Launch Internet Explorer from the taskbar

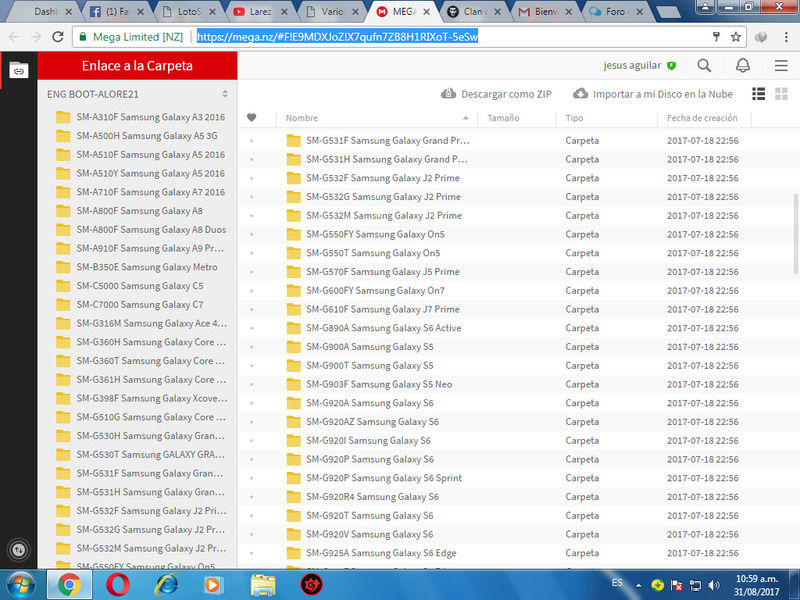pos(166,585)
